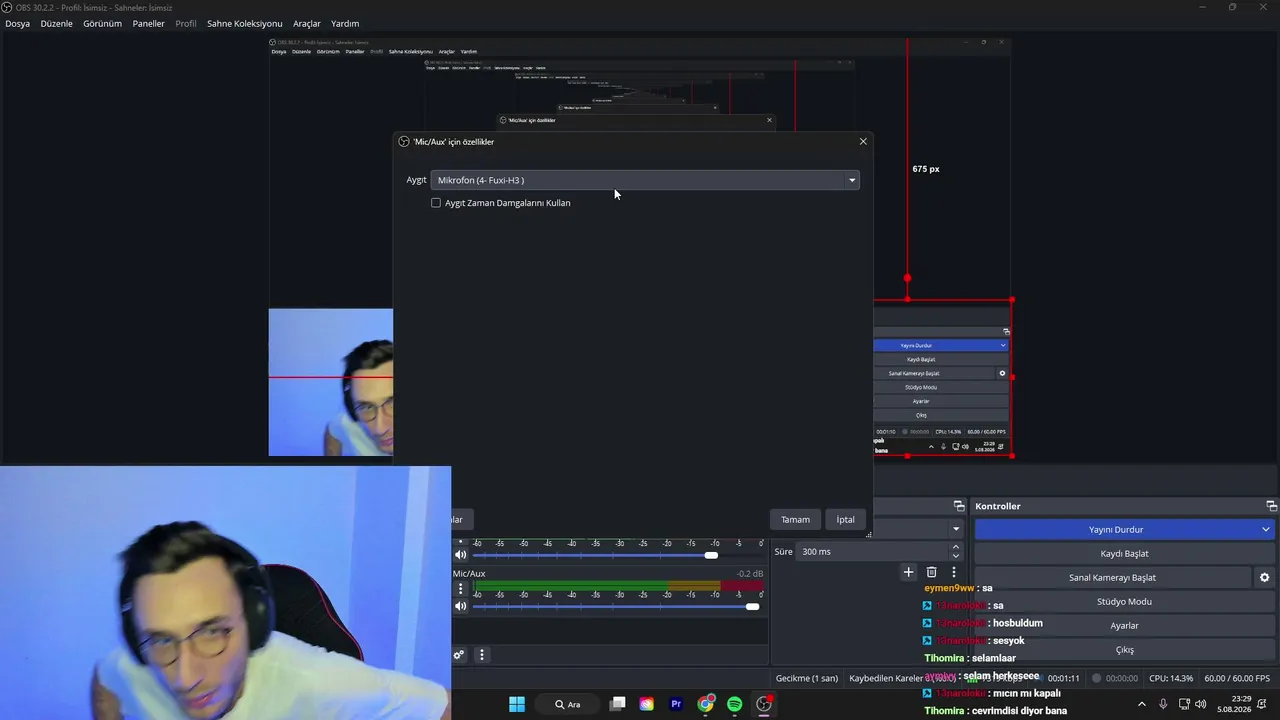The width and height of the screenshot is (1280, 720).
Task: Delete transition using the trash icon
Action: [931, 572]
